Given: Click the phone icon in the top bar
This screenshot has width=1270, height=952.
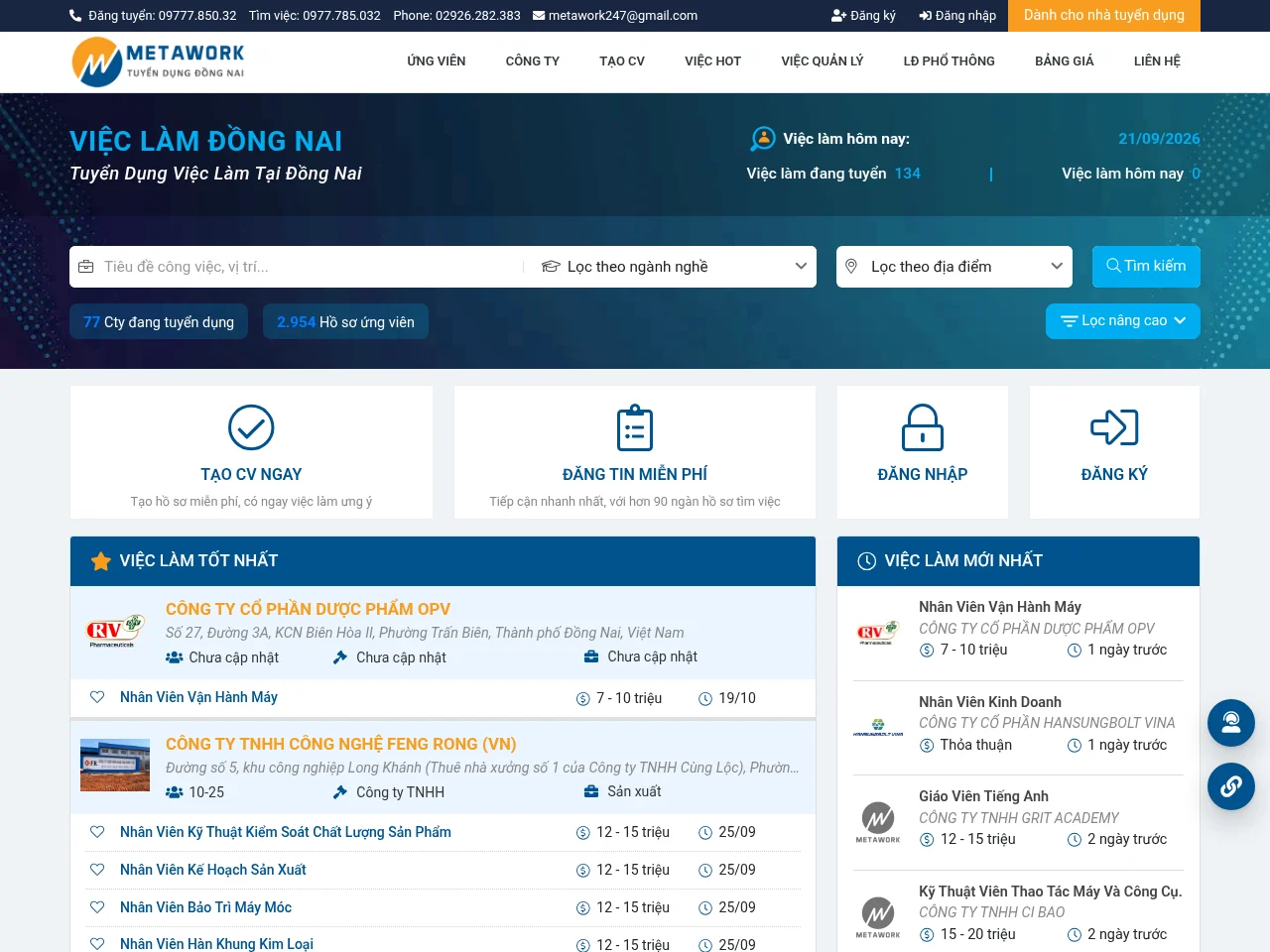Looking at the screenshot, I should coord(75,16).
